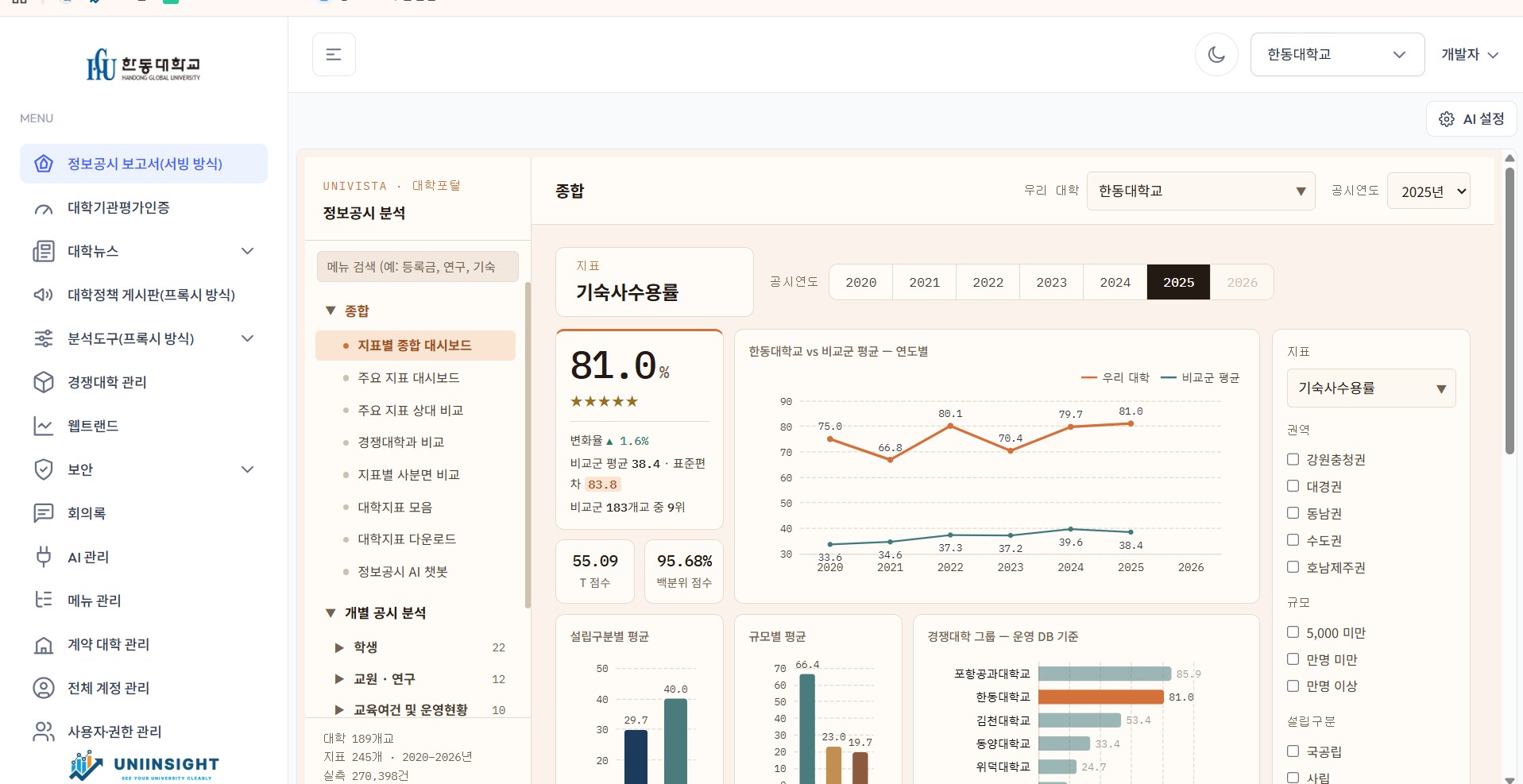Click the 웹트랜드 chart icon
1523x784 pixels.
point(44,426)
